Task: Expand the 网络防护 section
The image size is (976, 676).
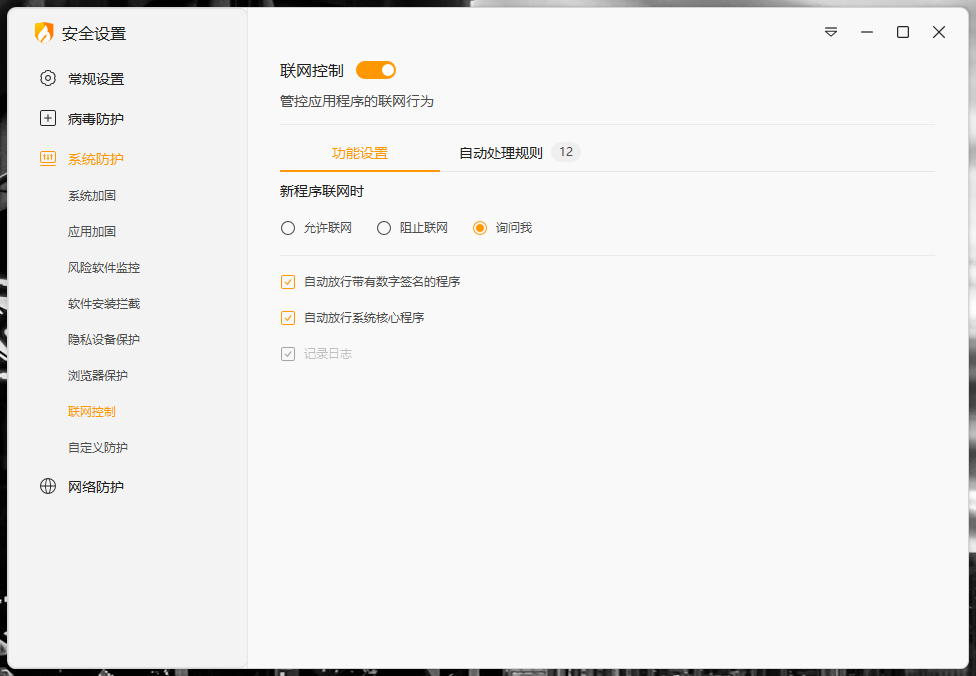Action: pos(96,487)
